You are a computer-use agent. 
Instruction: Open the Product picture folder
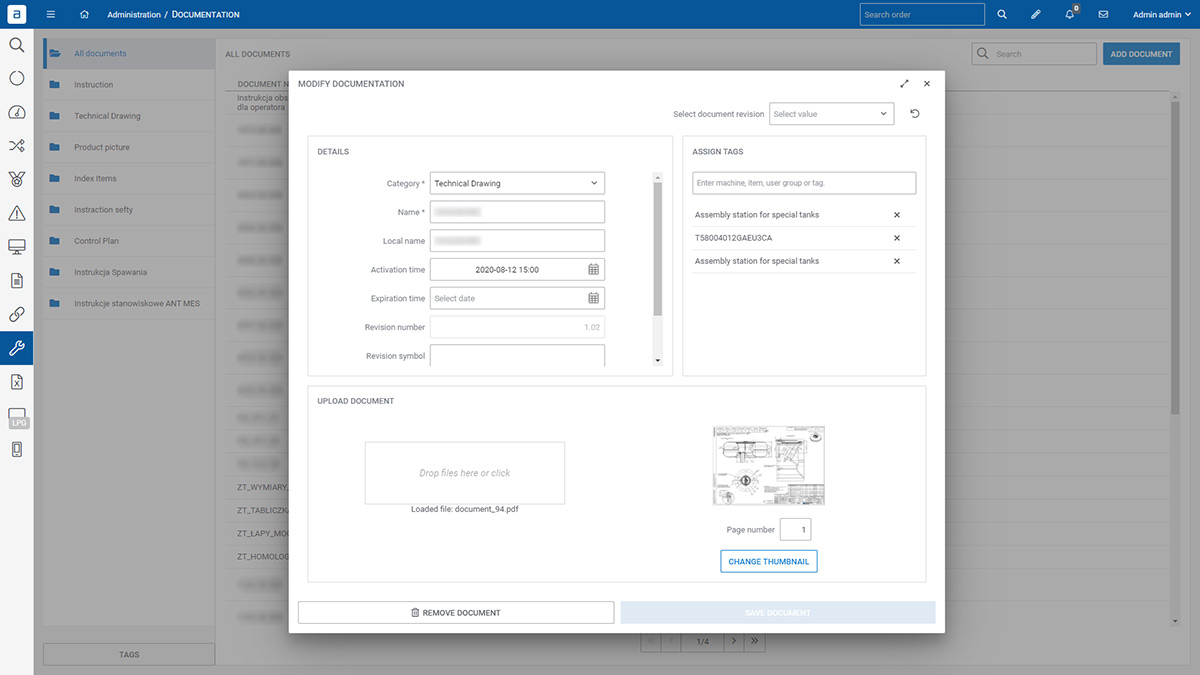click(x=129, y=147)
